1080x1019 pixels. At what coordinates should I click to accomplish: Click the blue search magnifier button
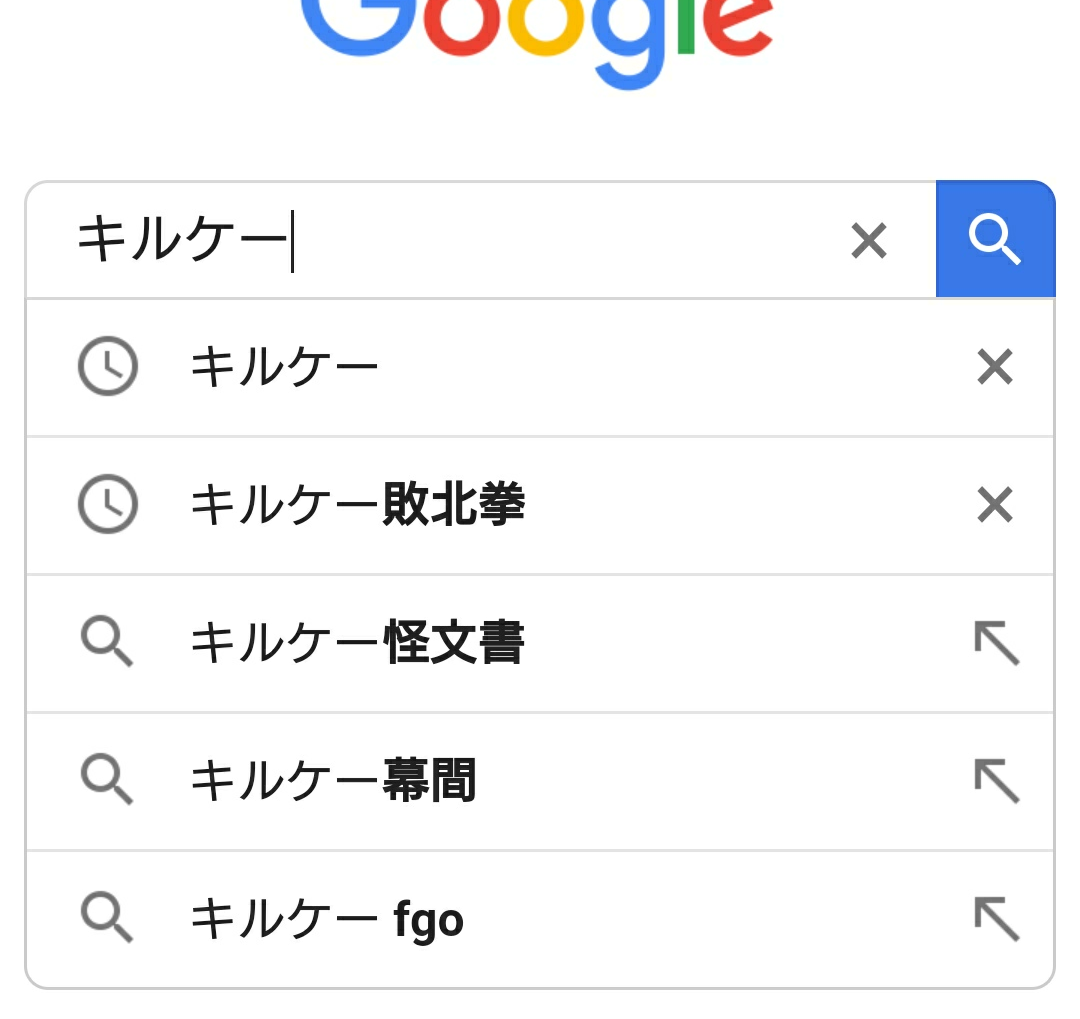(994, 240)
